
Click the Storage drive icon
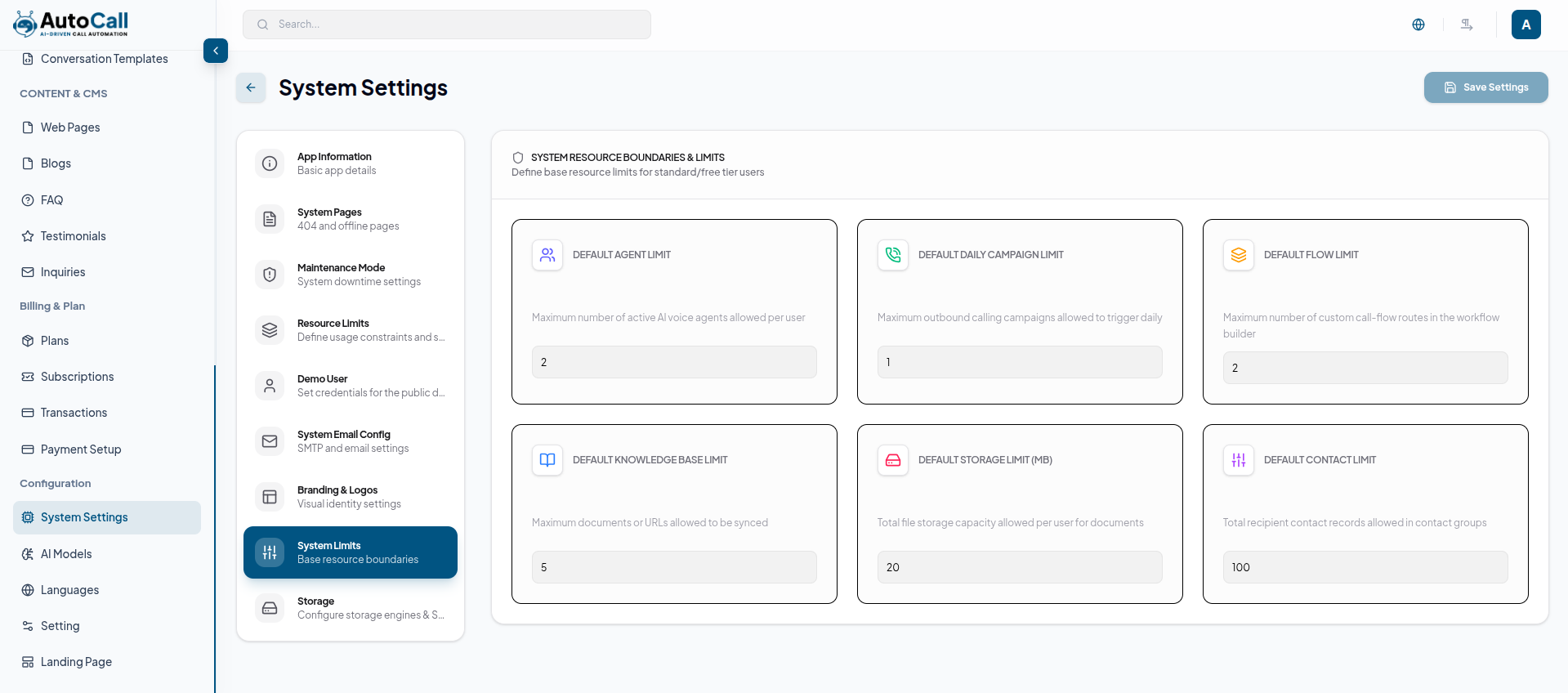(270, 608)
